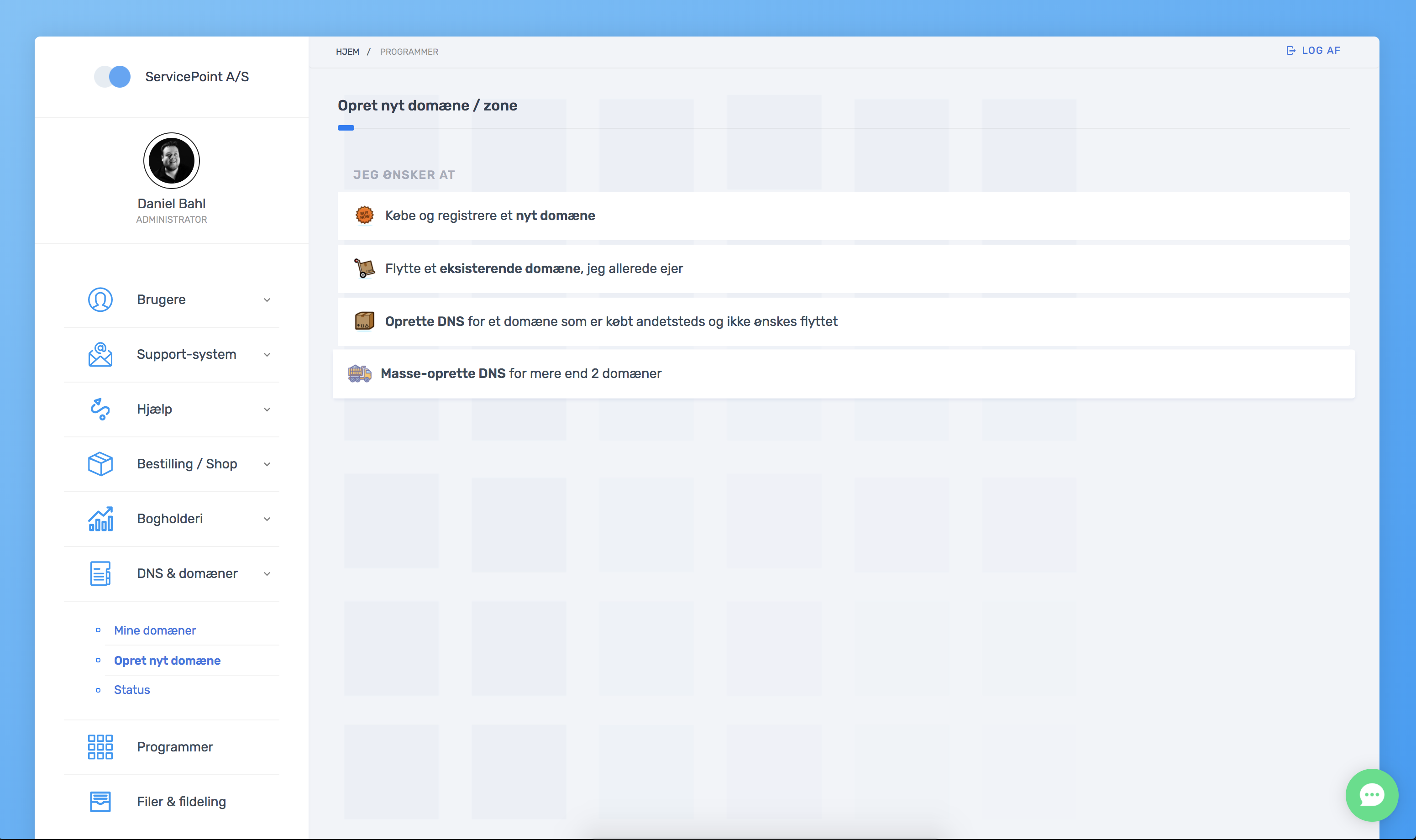
Task: Expand the Hjælp section chevron
Action: click(x=267, y=409)
